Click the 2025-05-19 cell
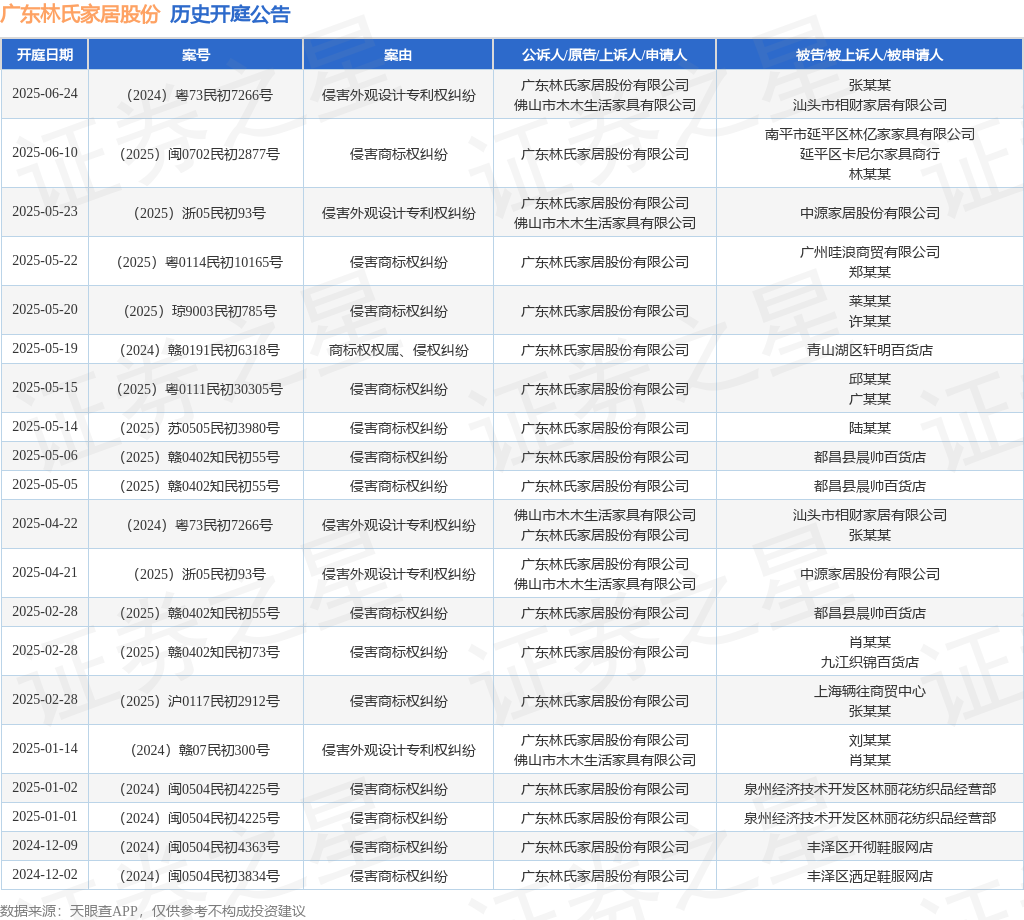1024x920 pixels. point(44,349)
